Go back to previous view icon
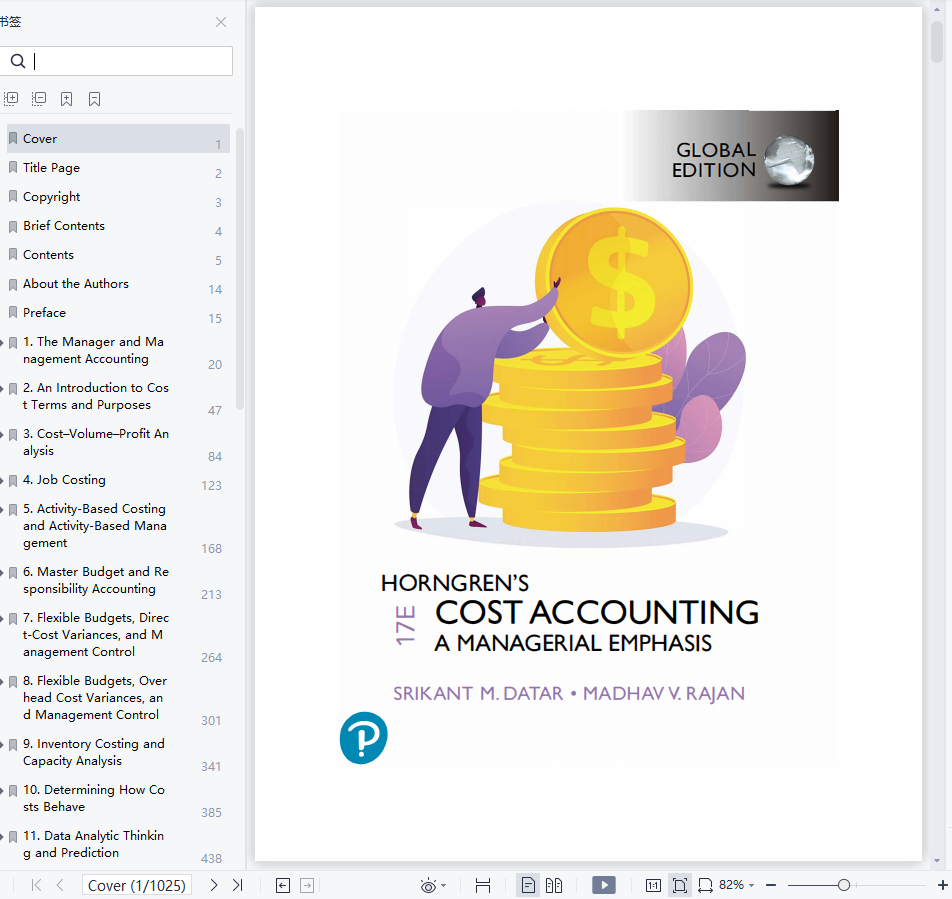Screen dimensions: 952x899 [x=283, y=886]
